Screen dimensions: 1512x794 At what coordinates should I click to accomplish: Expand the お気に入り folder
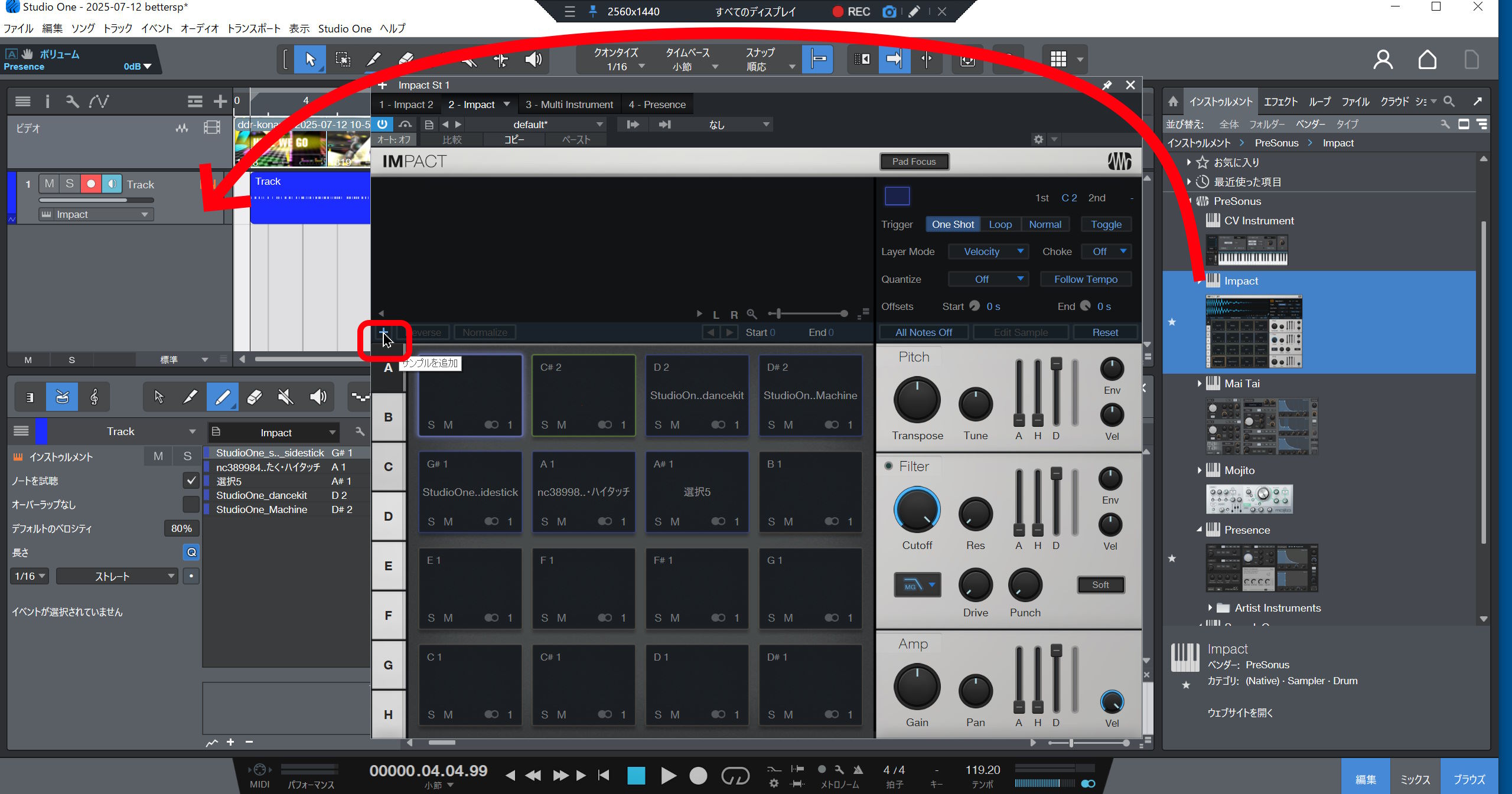(x=1189, y=162)
